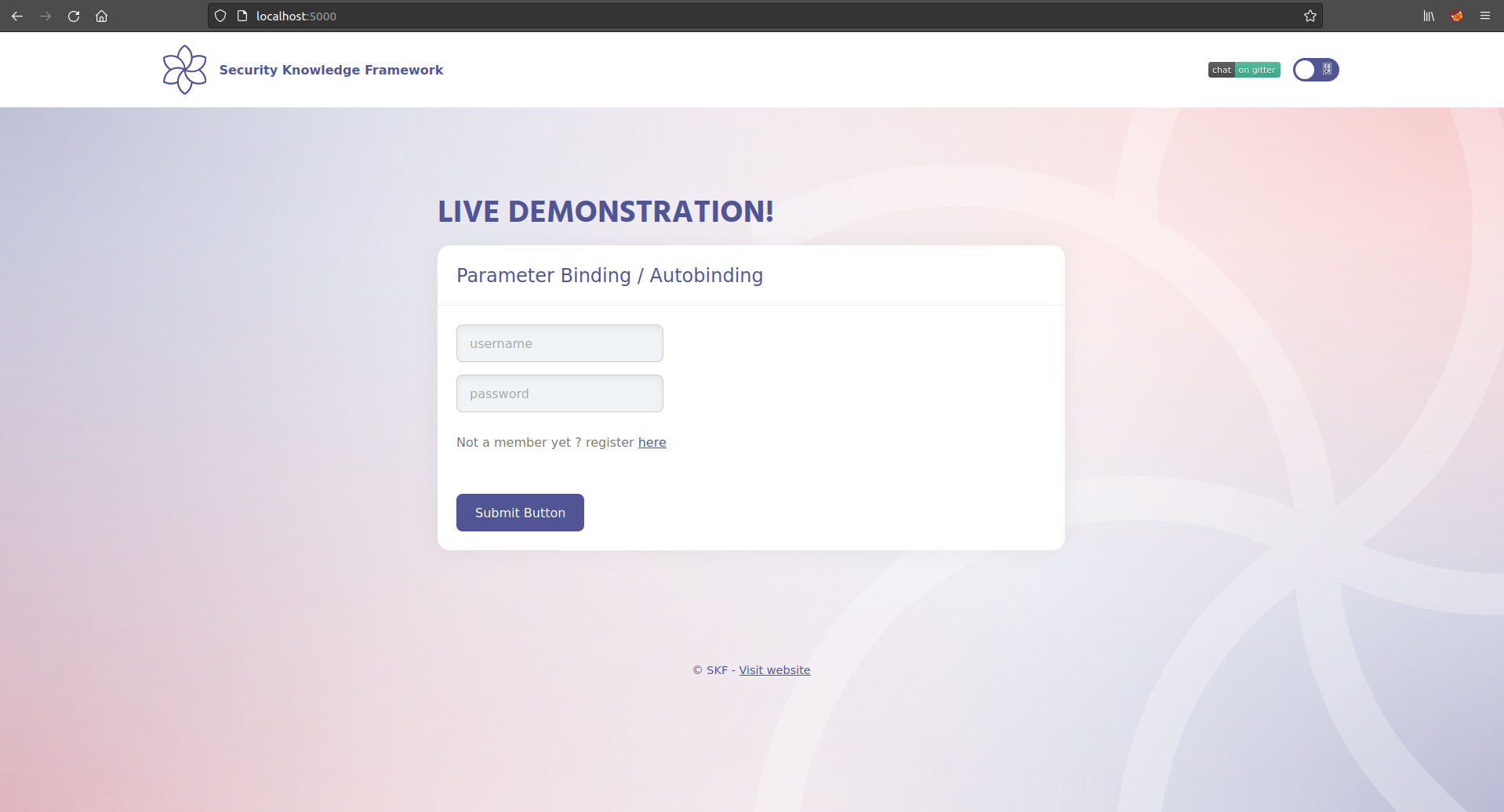The height and width of the screenshot is (812, 1504).
Task: Open the chat on gitter badge
Action: tap(1244, 70)
